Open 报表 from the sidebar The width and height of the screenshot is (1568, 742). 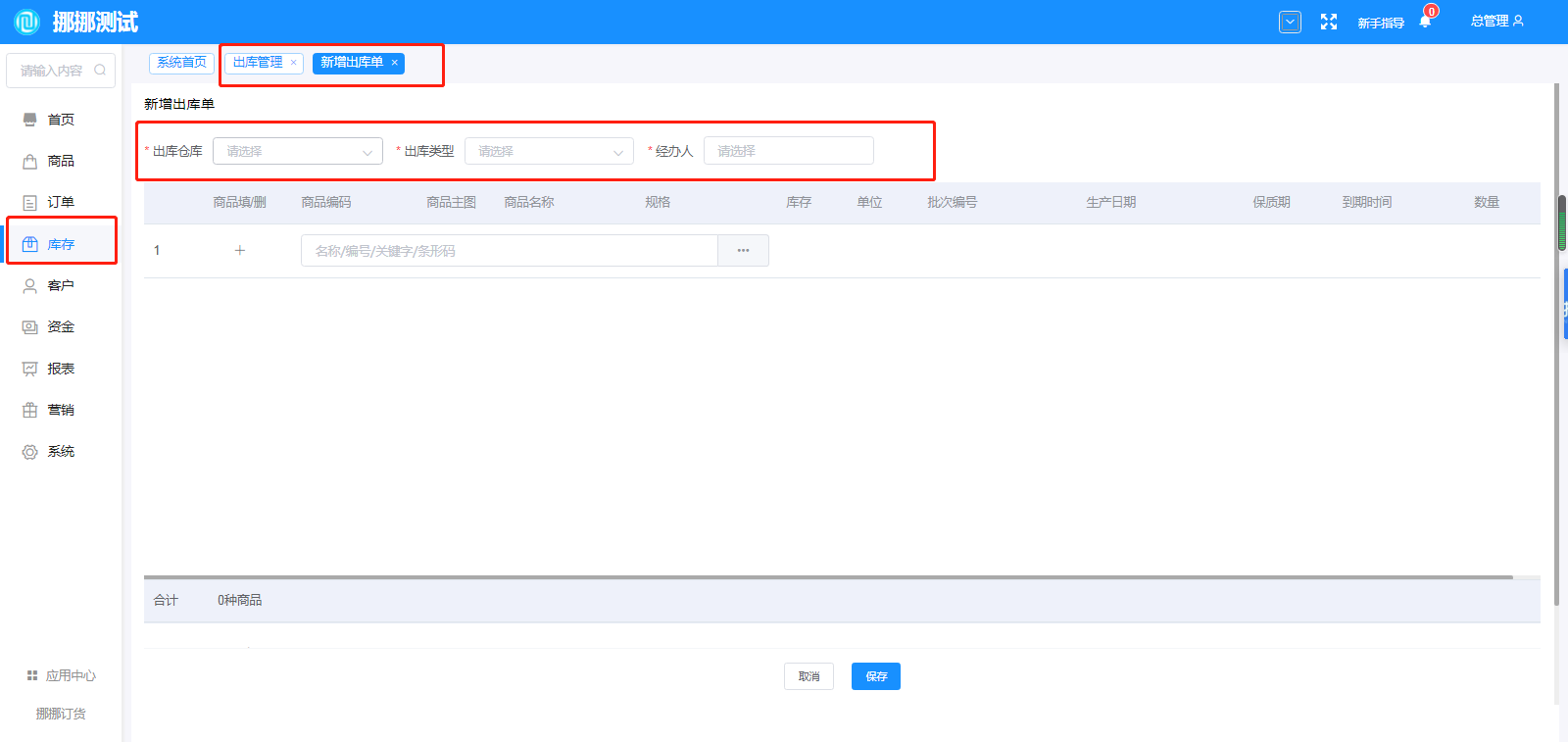point(61,369)
